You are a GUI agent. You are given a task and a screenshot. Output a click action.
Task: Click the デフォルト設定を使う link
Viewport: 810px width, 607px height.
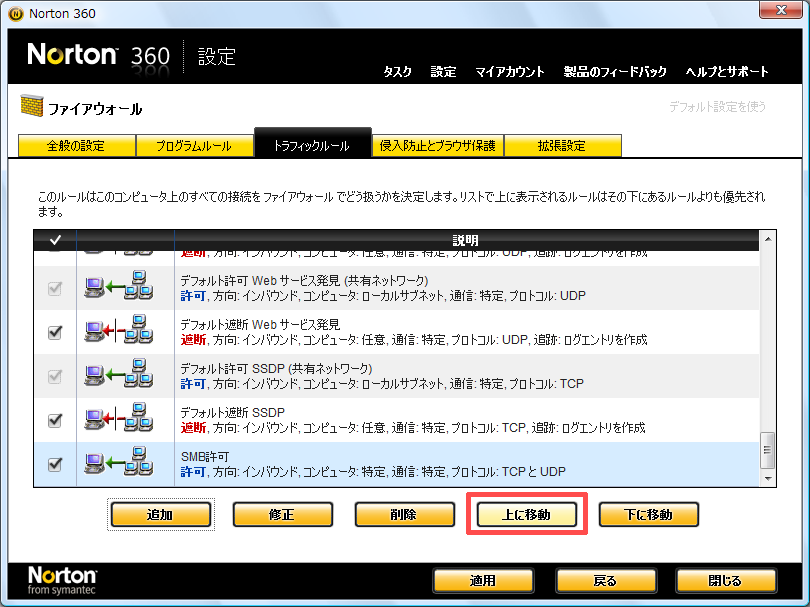[x=717, y=106]
